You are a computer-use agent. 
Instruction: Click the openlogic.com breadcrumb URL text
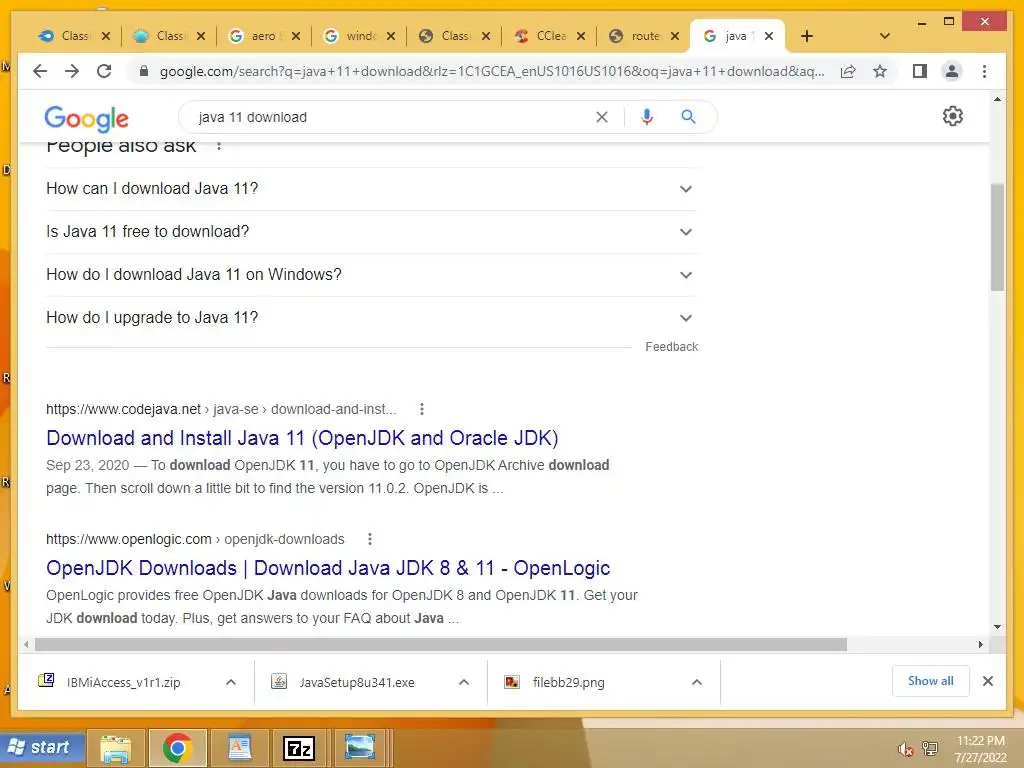pyautogui.click(x=195, y=539)
